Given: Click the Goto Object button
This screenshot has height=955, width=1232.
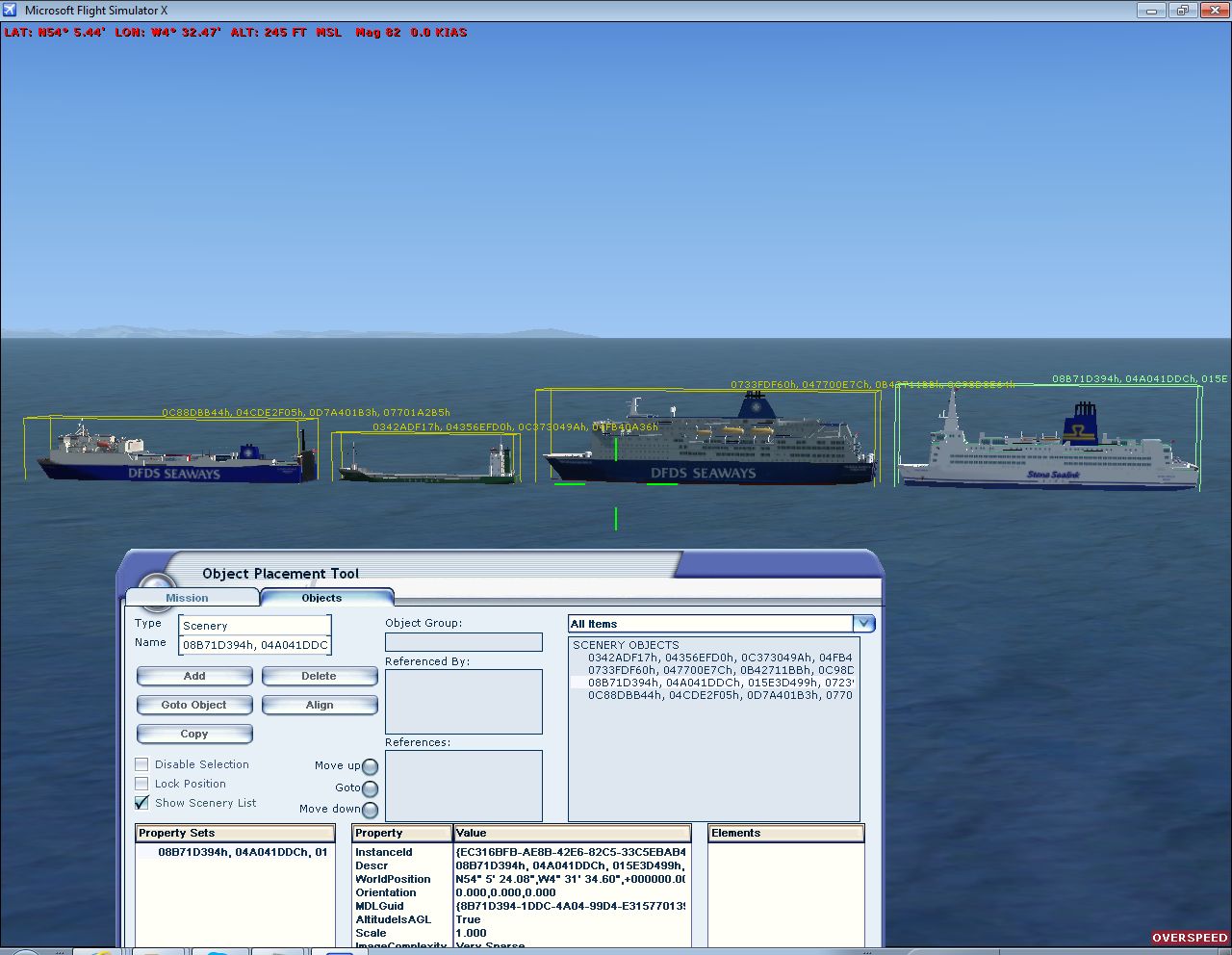Looking at the screenshot, I should pos(194,705).
